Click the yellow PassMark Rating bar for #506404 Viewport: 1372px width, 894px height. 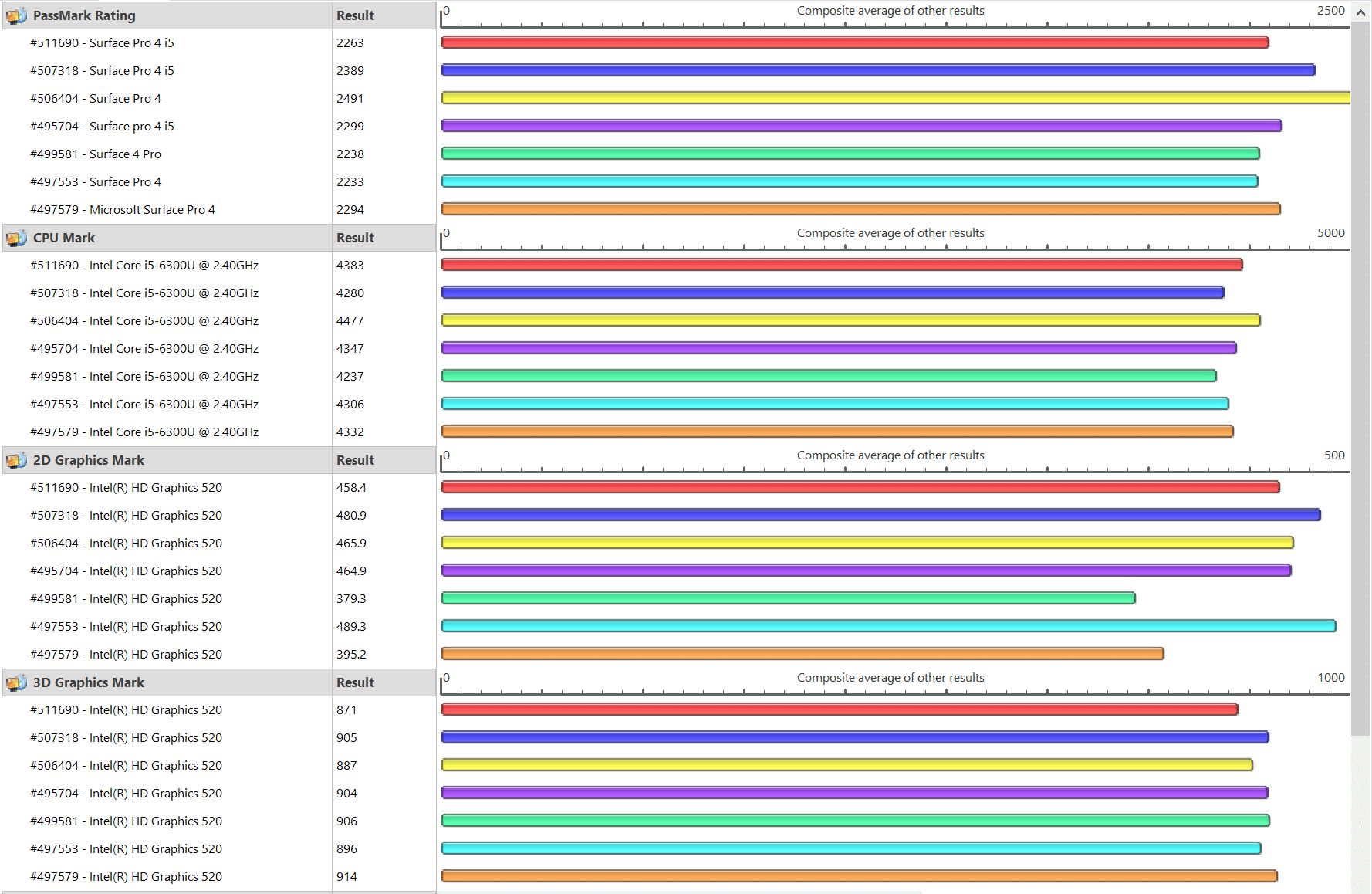[896, 98]
